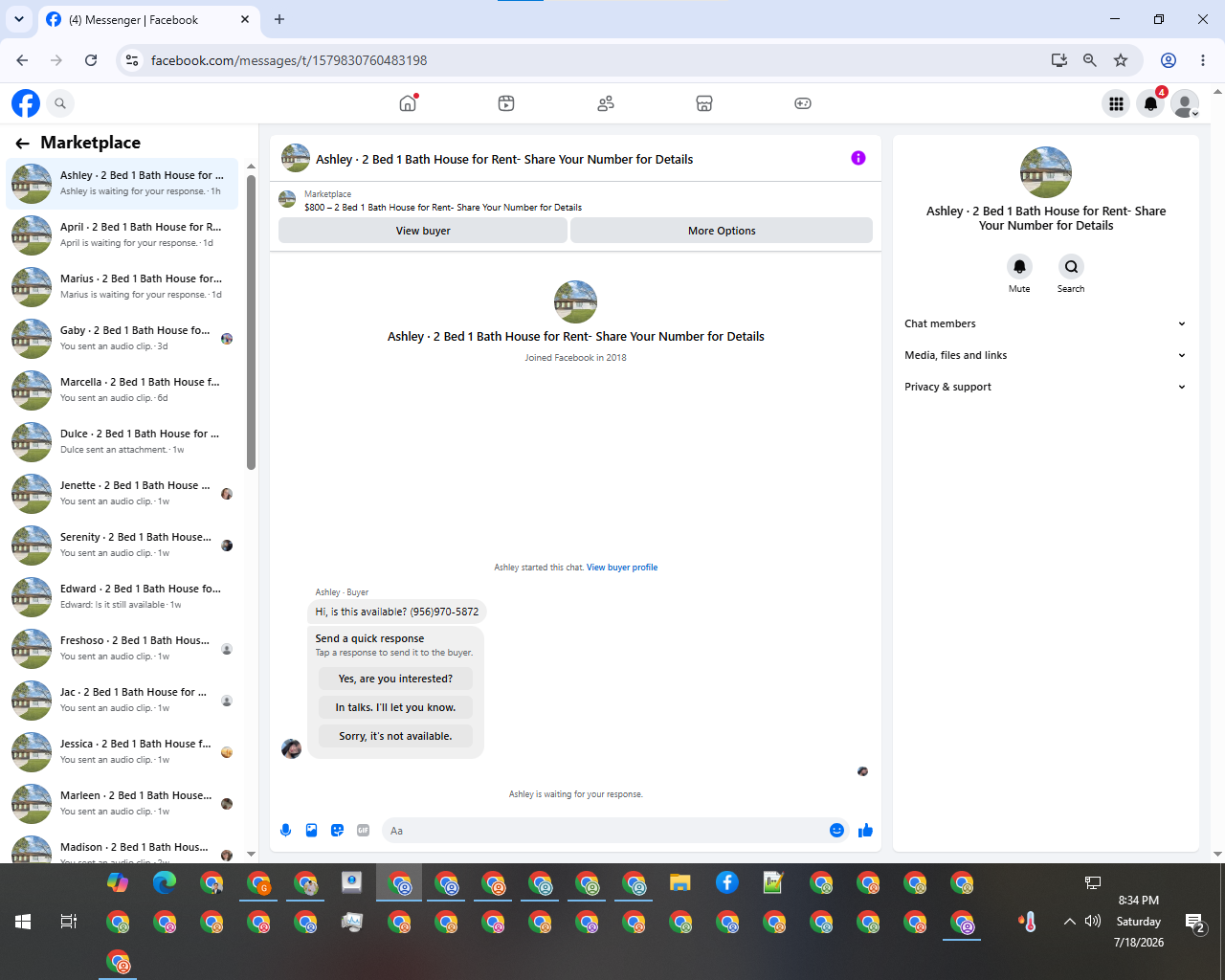This screenshot has width=1225, height=980.
Task: Open the browser zoom indicator
Action: pos(1090,60)
